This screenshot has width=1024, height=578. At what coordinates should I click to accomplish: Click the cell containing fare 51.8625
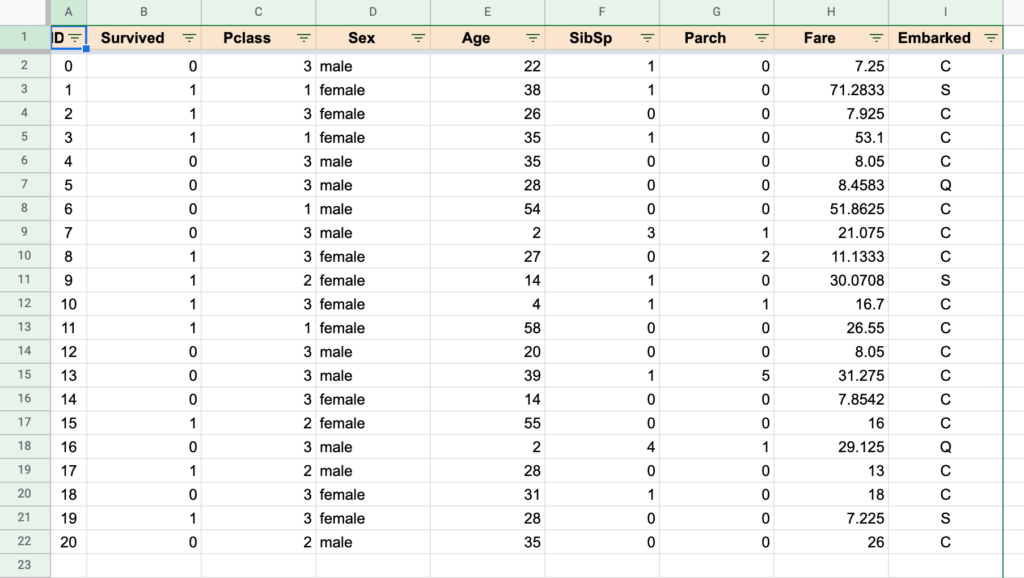coord(830,209)
